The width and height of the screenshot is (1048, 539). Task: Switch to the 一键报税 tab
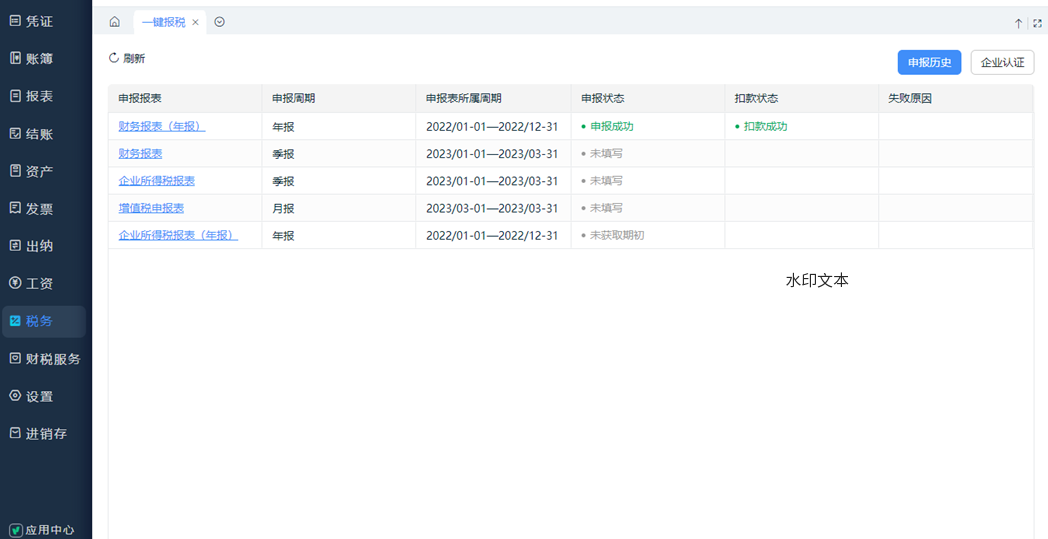coord(162,22)
